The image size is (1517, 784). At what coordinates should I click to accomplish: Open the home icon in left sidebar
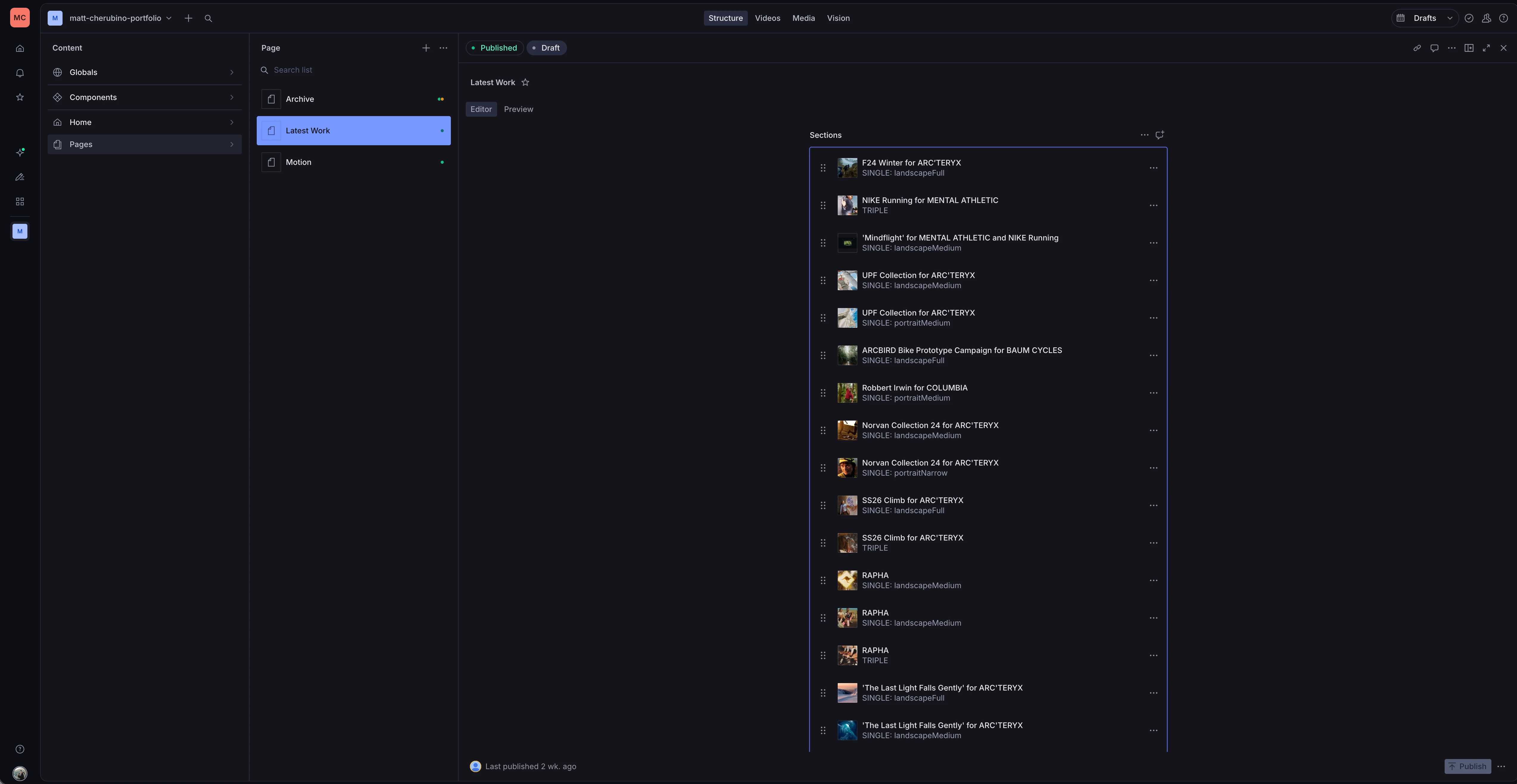click(19, 48)
